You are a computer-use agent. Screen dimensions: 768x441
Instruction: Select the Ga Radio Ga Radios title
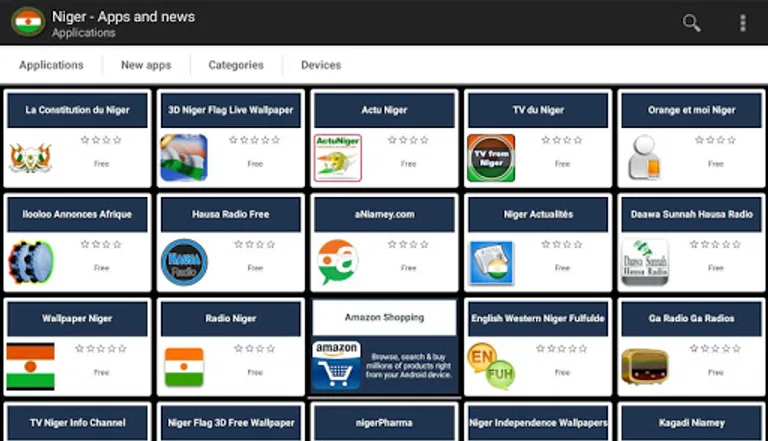pyautogui.click(x=692, y=319)
